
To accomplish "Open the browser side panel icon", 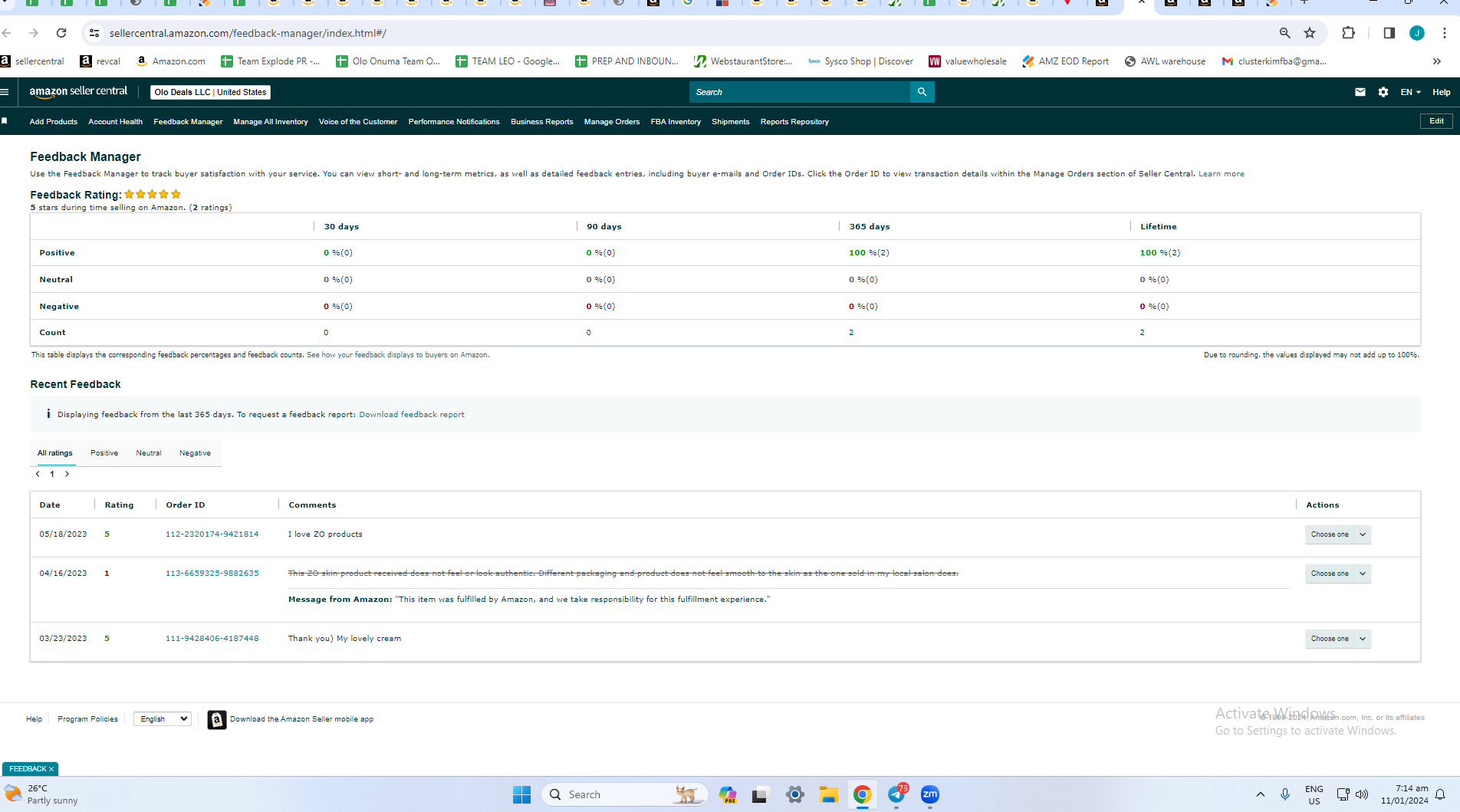I will pos(1389,33).
